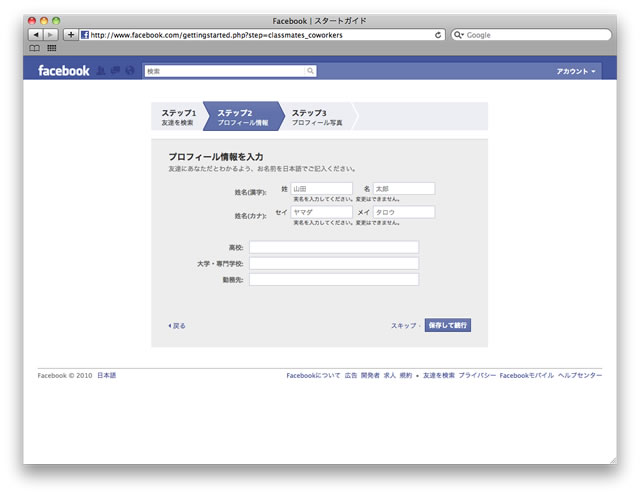
Task: Click the スキップ skip link
Action: pyautogui.click(x=403, y=326)
